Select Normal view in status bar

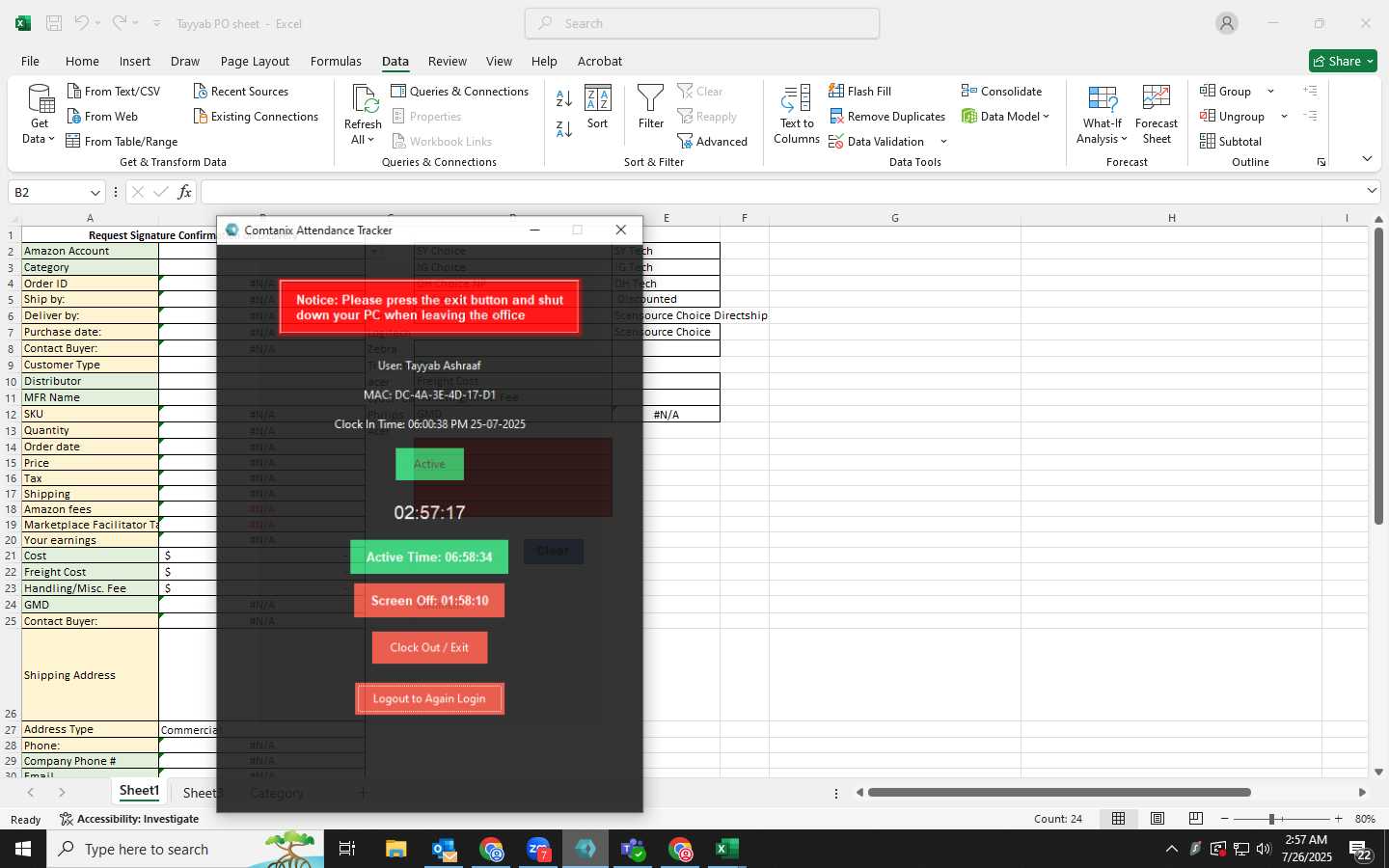click(x=1119, y=818)
